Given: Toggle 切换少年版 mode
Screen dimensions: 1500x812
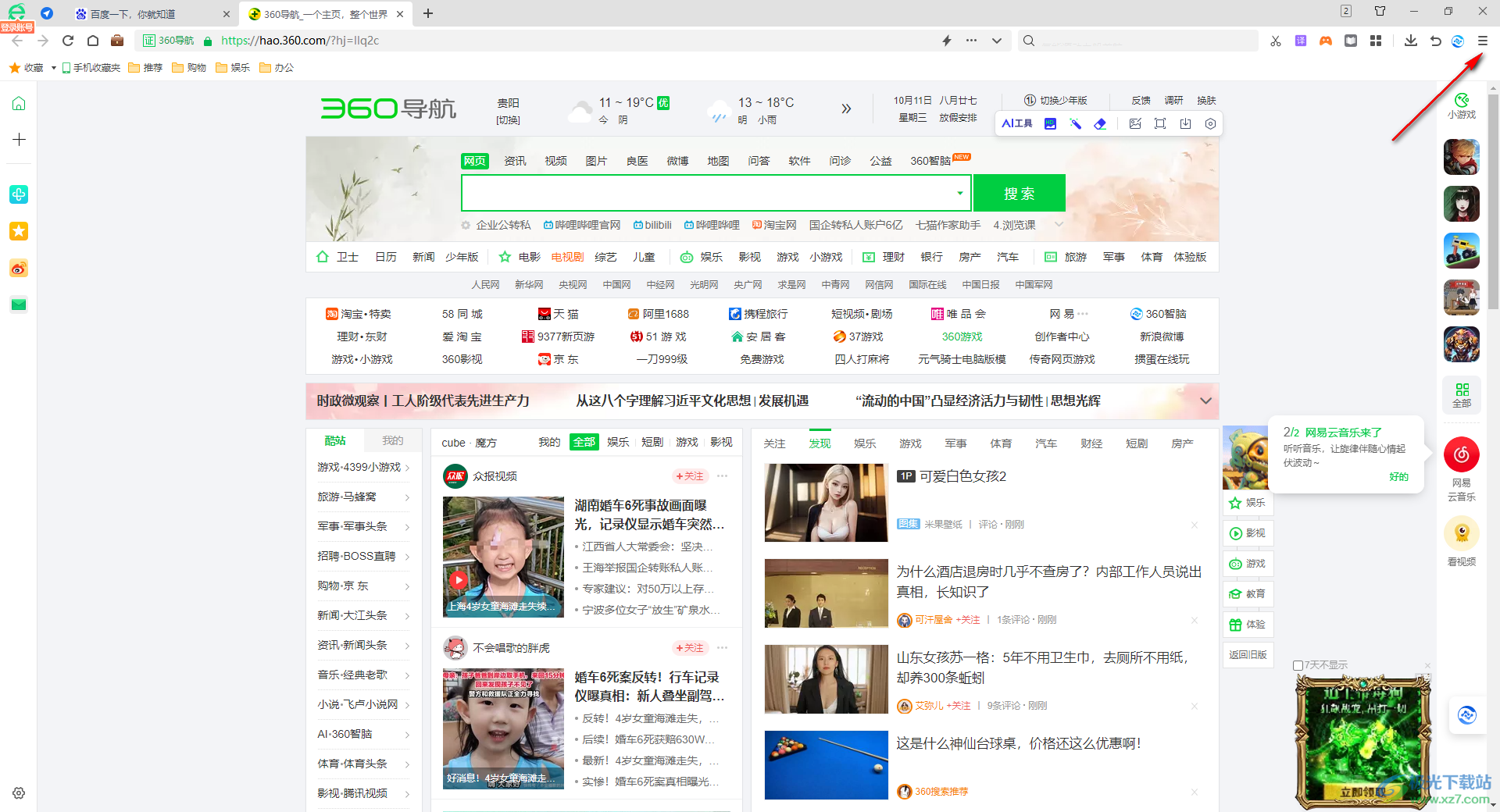Looking at the screenshot, I should pyautogui.click(x=1055, y=101).
